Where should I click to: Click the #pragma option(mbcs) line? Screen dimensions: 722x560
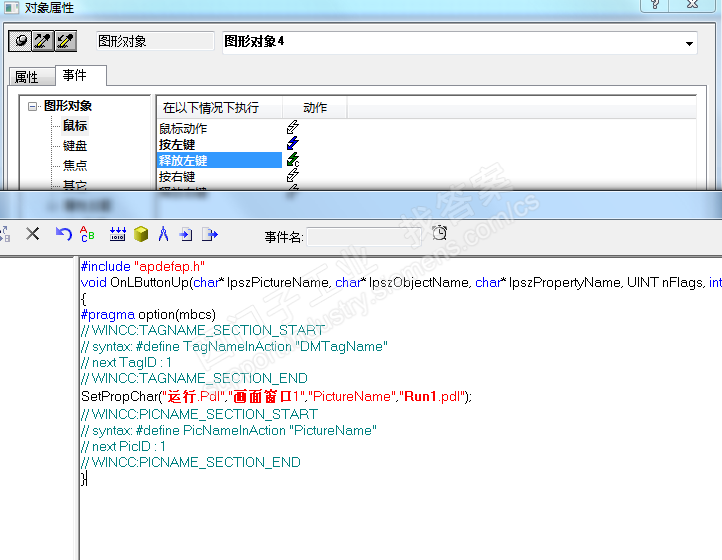click(x=148, y=315)
